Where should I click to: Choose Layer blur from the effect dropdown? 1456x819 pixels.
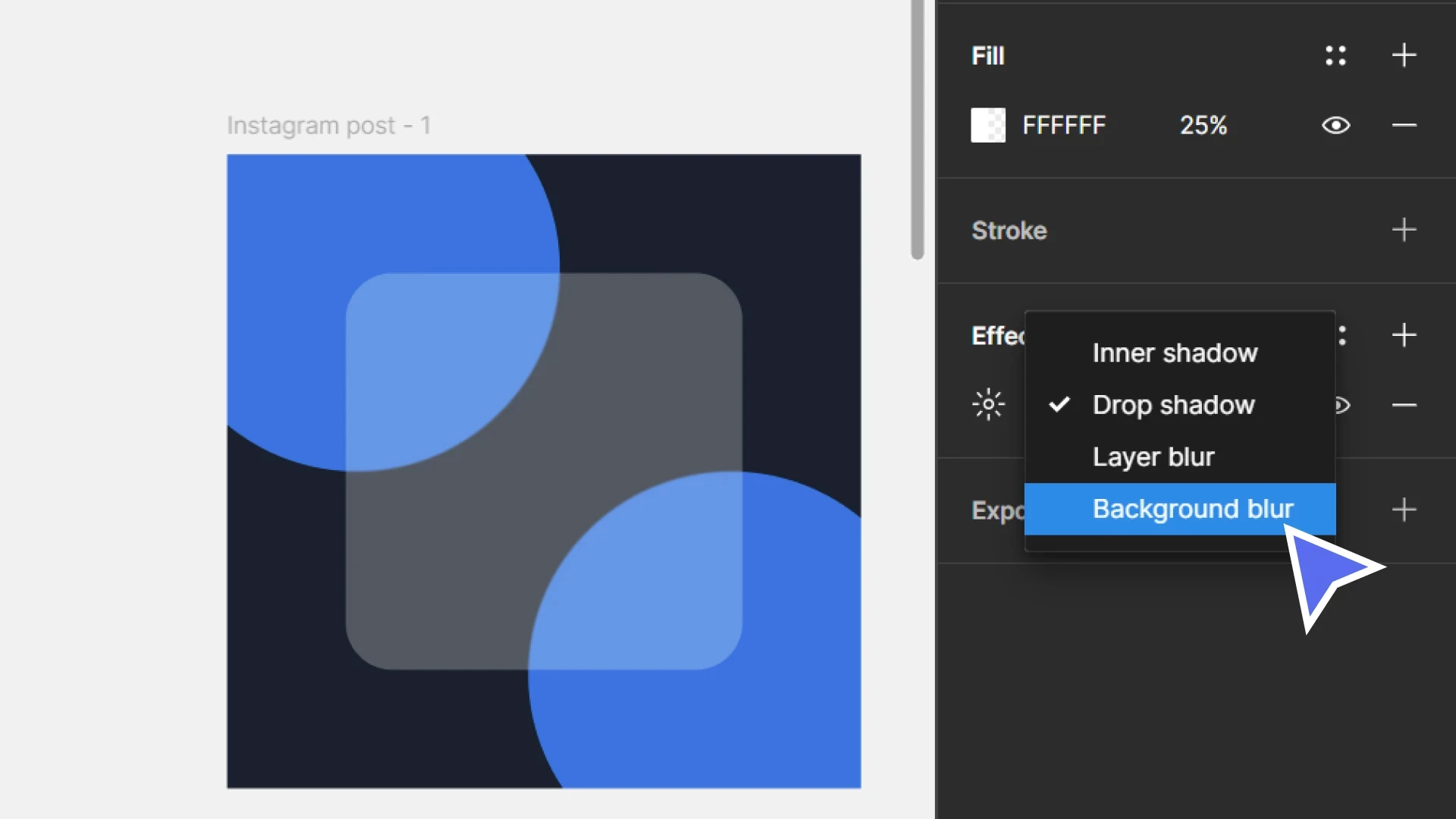click(x=1153, y=457)
